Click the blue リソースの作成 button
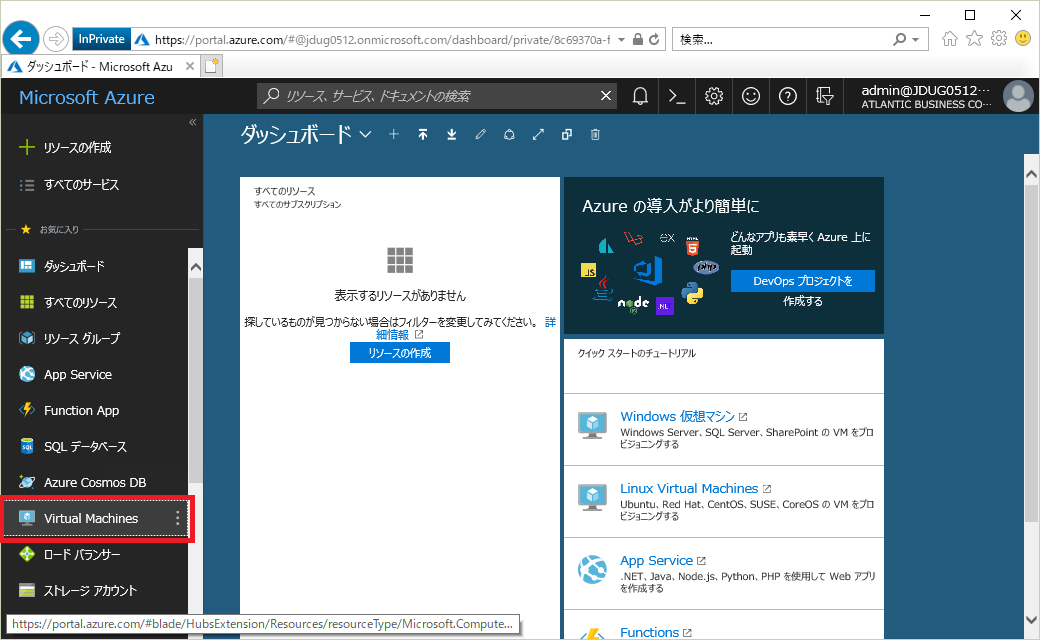The width and height of the screenshot is (1040, 640). pos(400,353)
